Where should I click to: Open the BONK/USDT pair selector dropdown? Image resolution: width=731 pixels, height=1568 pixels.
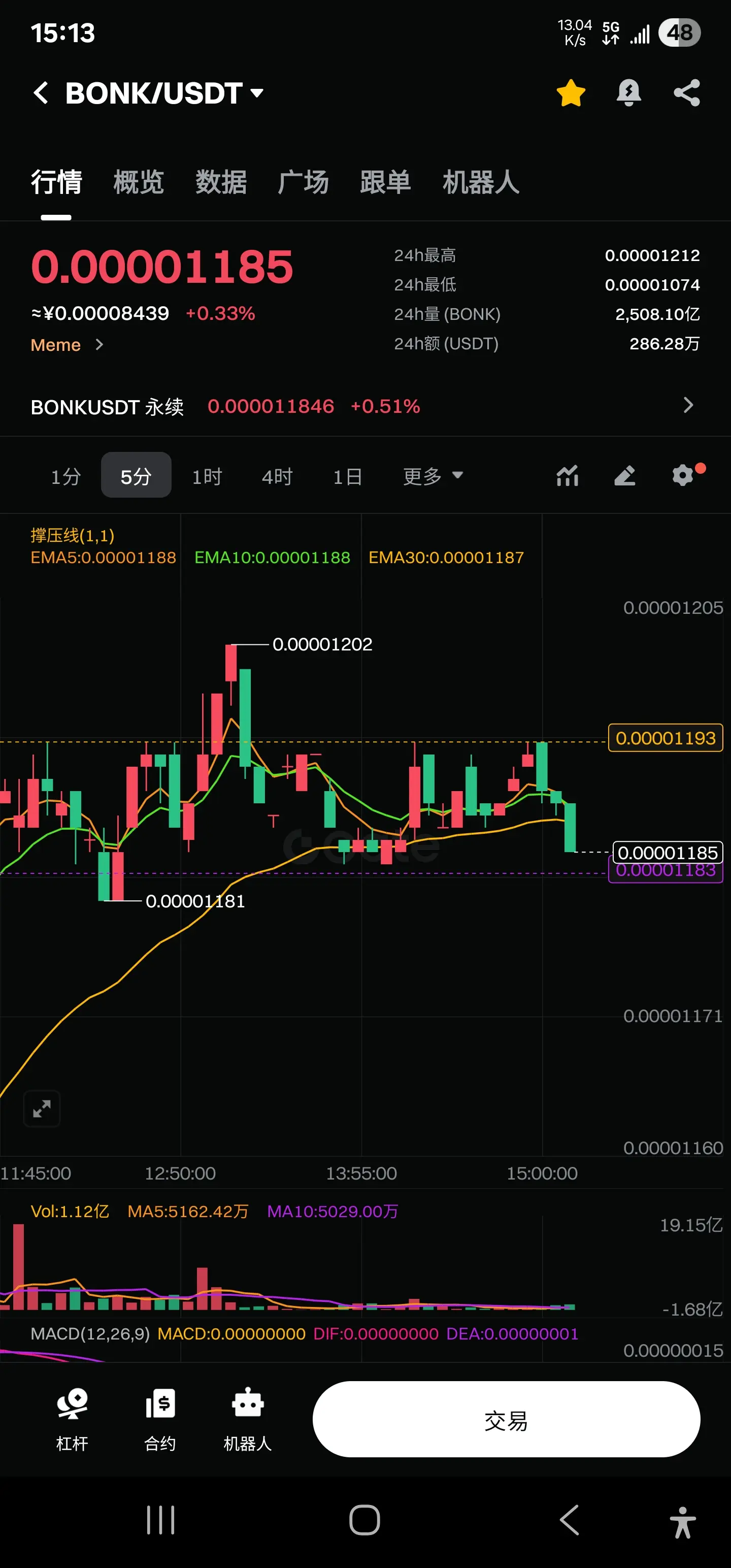click(165, 93)
